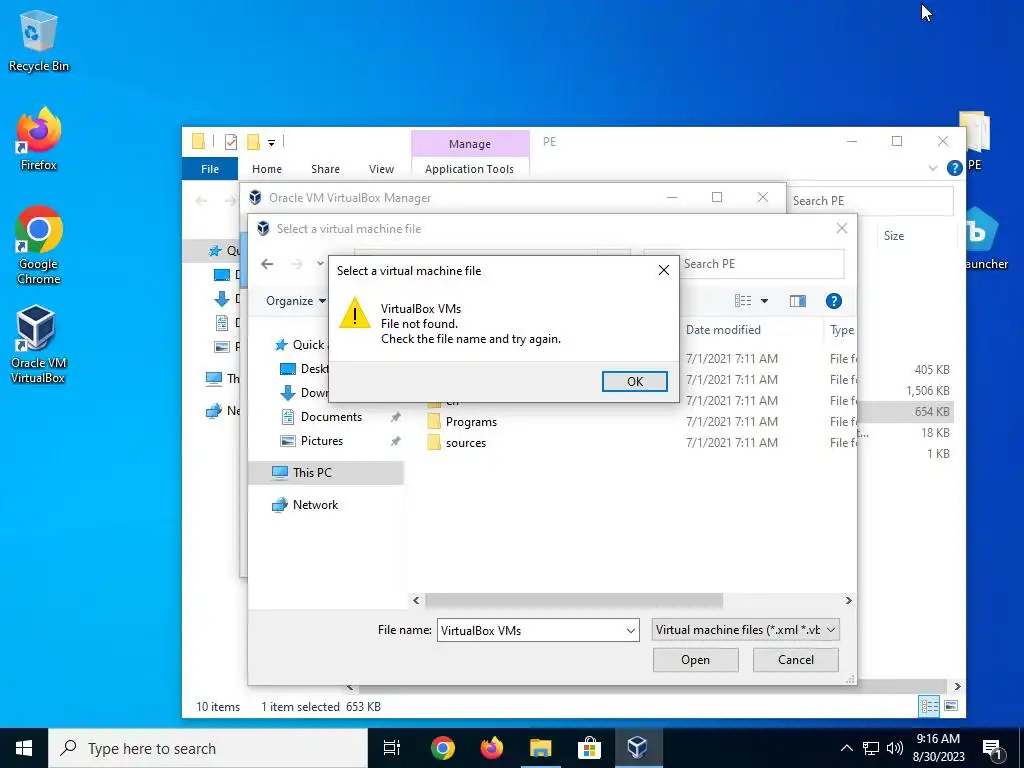Launch Firefox from the desktop
Image resolution: width=1024 pixels, height=768 pixels.
click(39, 138)
